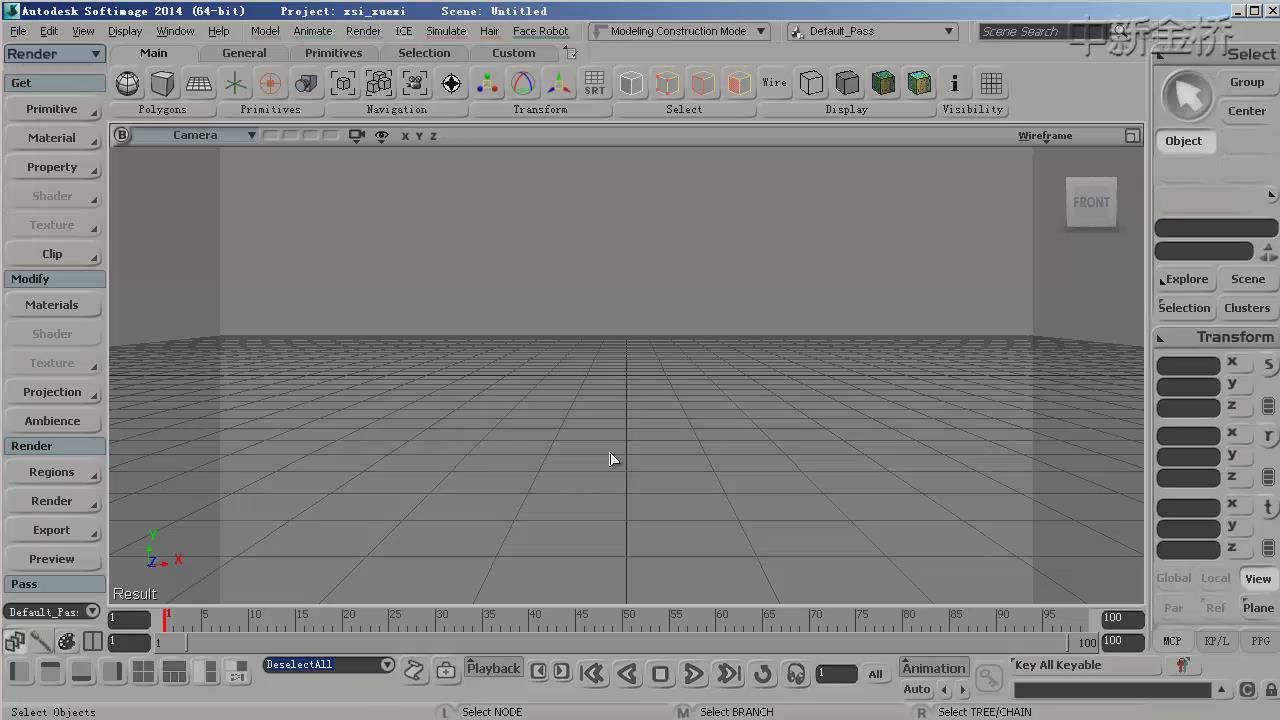Select the Scale transform tool icon
This screenshot has width=1280, height=720.
[x=487, y=83]
